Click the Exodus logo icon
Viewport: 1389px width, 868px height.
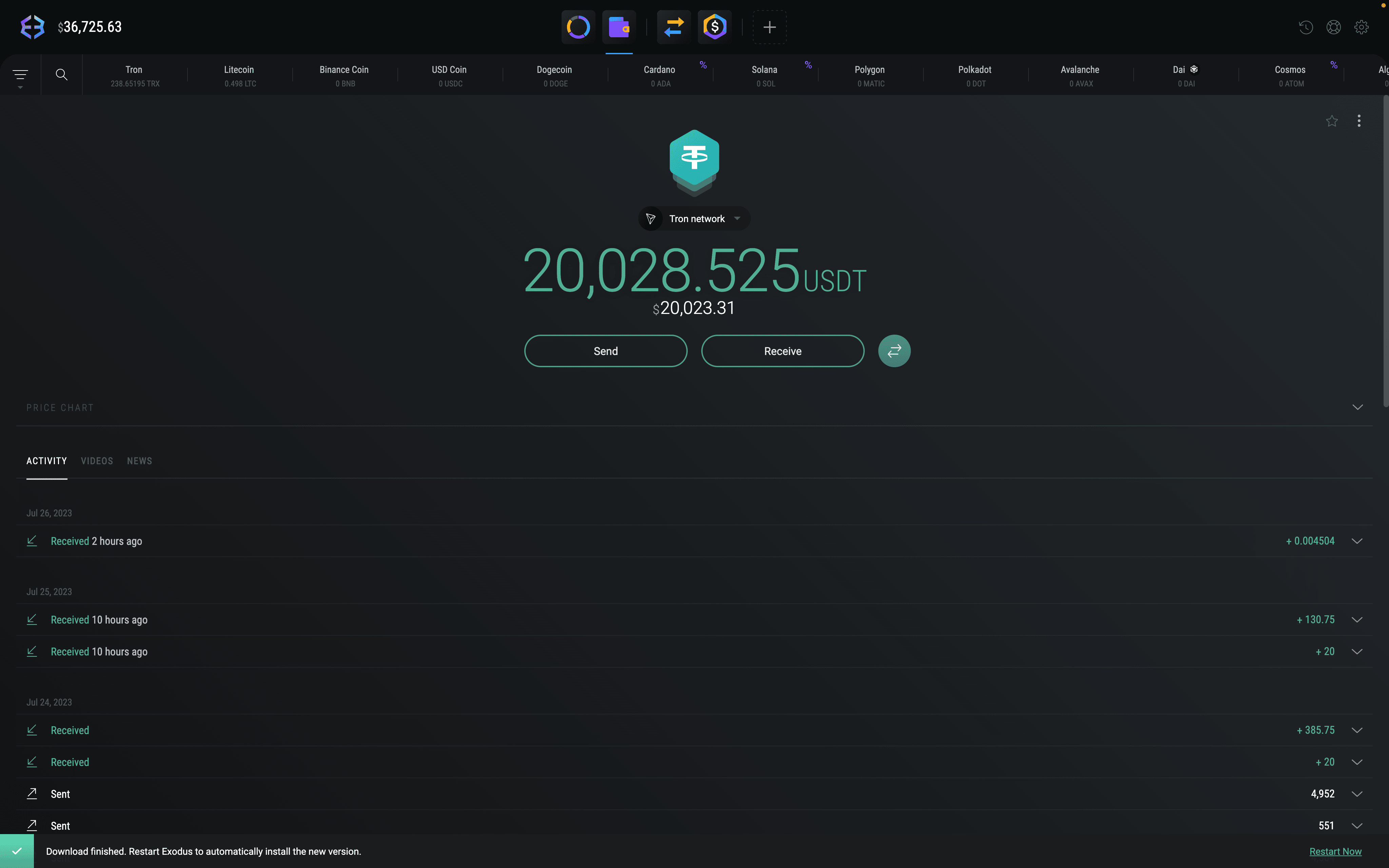click(32, 27)
